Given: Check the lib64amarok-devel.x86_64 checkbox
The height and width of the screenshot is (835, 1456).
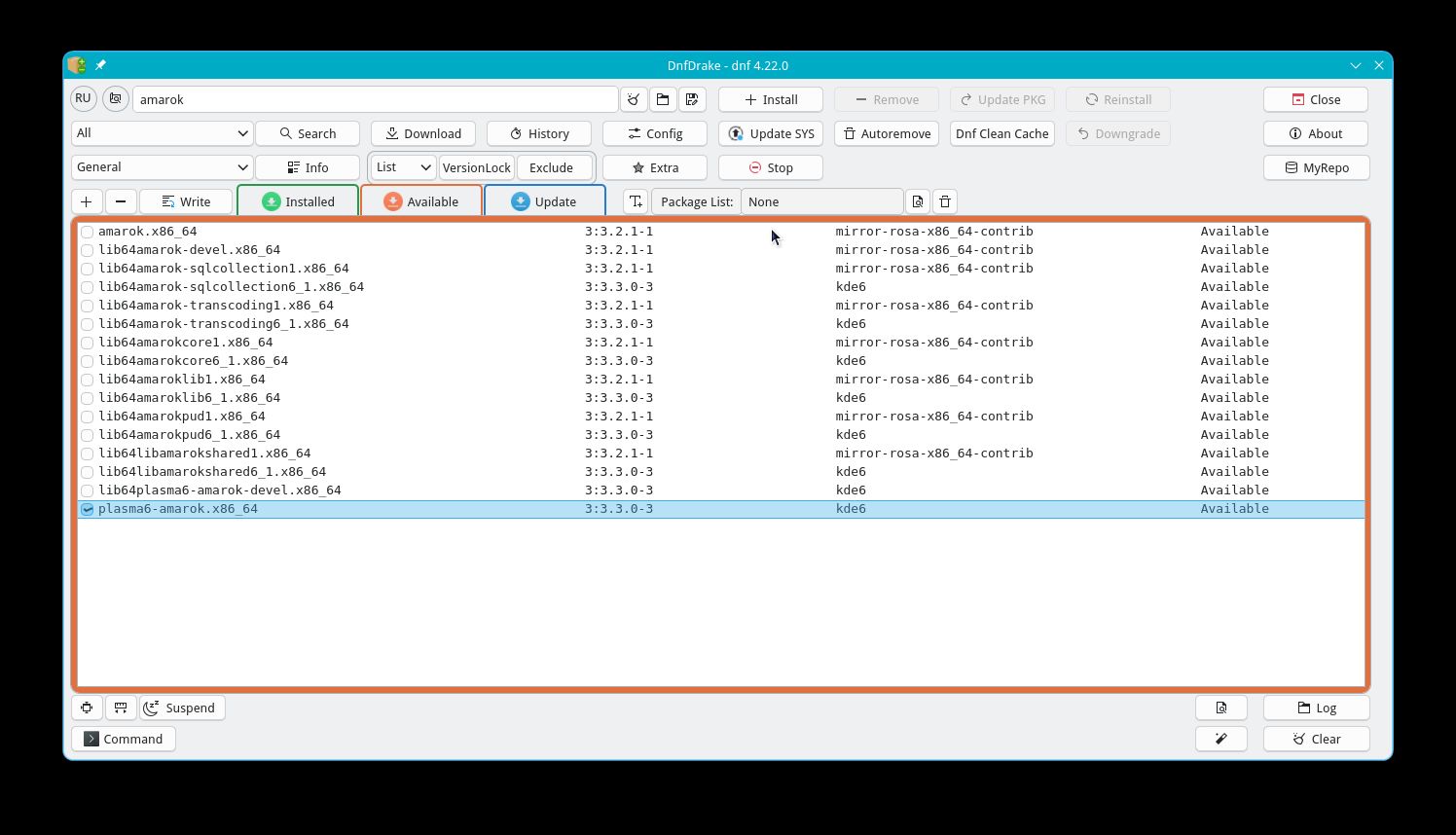Looking at the screenshot, I should (x=88, y=250).
